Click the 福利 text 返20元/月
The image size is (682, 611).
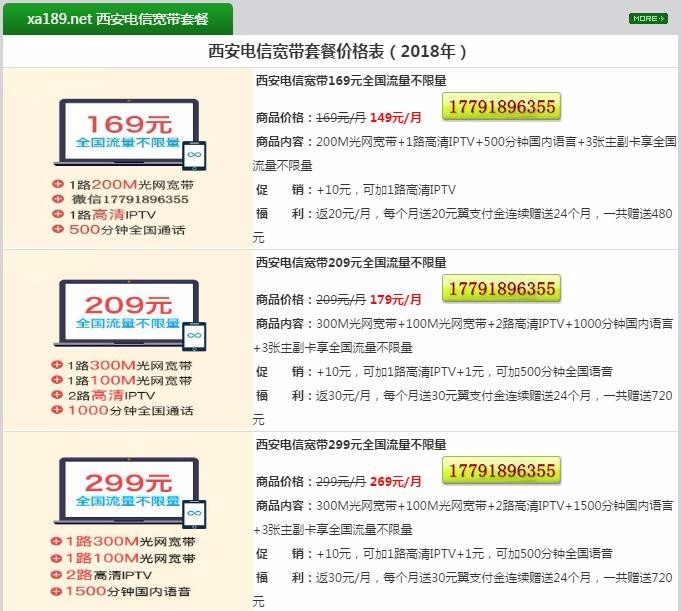coord(343,214)
